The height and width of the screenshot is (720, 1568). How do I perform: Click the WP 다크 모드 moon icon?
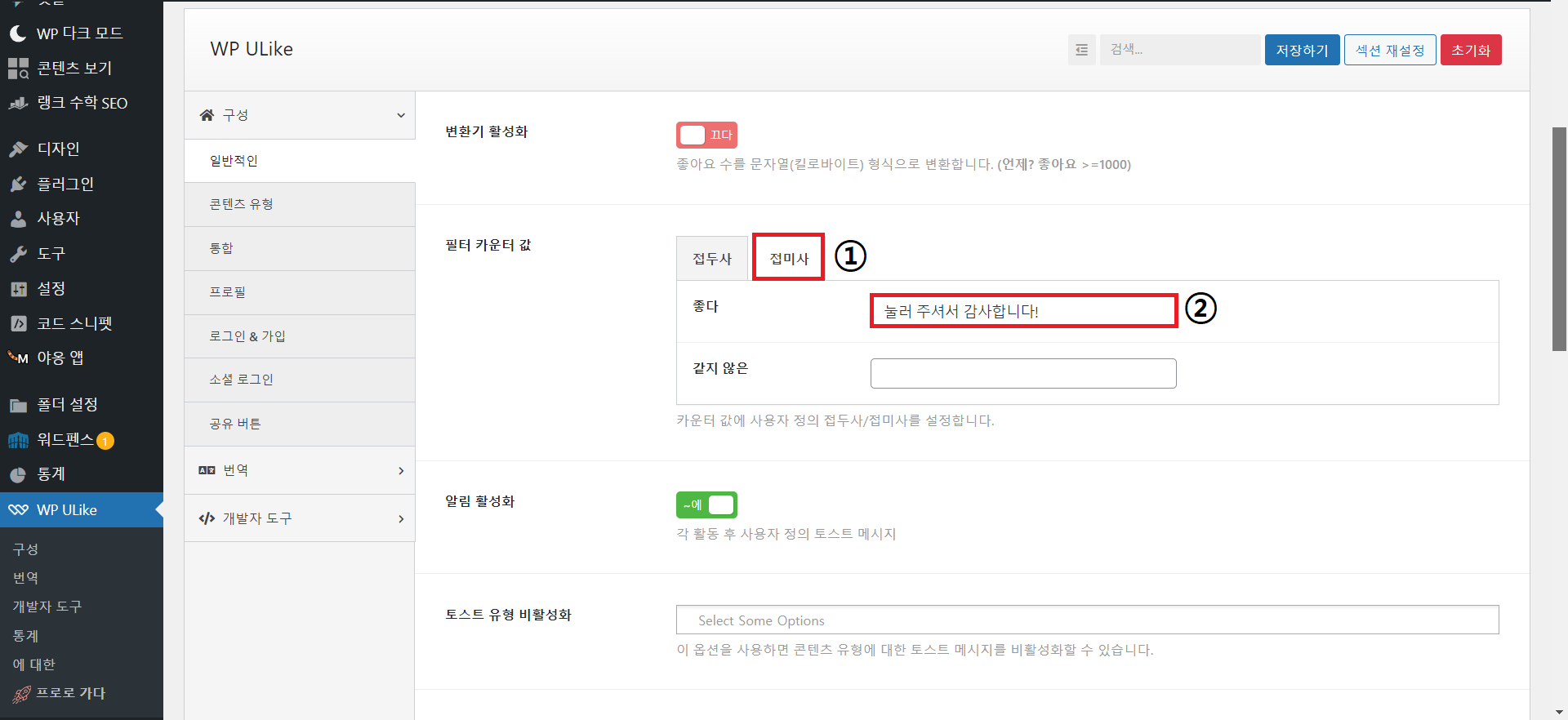pyautogui.click(x=18, y=33)
